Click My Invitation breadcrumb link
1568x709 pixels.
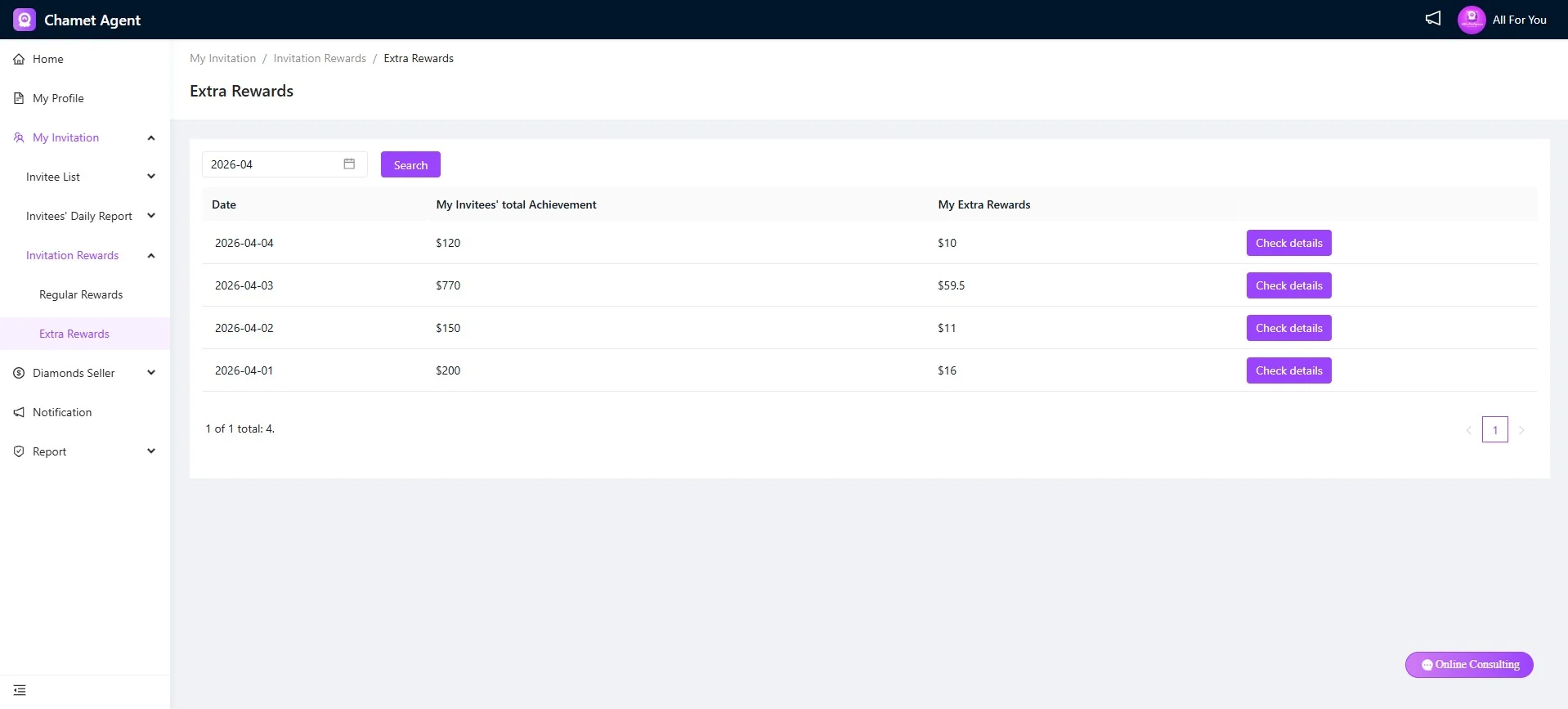[222, 58]
